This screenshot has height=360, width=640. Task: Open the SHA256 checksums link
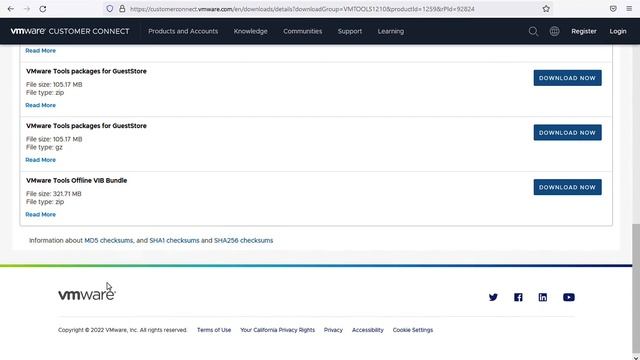click(x=244, y=240)
